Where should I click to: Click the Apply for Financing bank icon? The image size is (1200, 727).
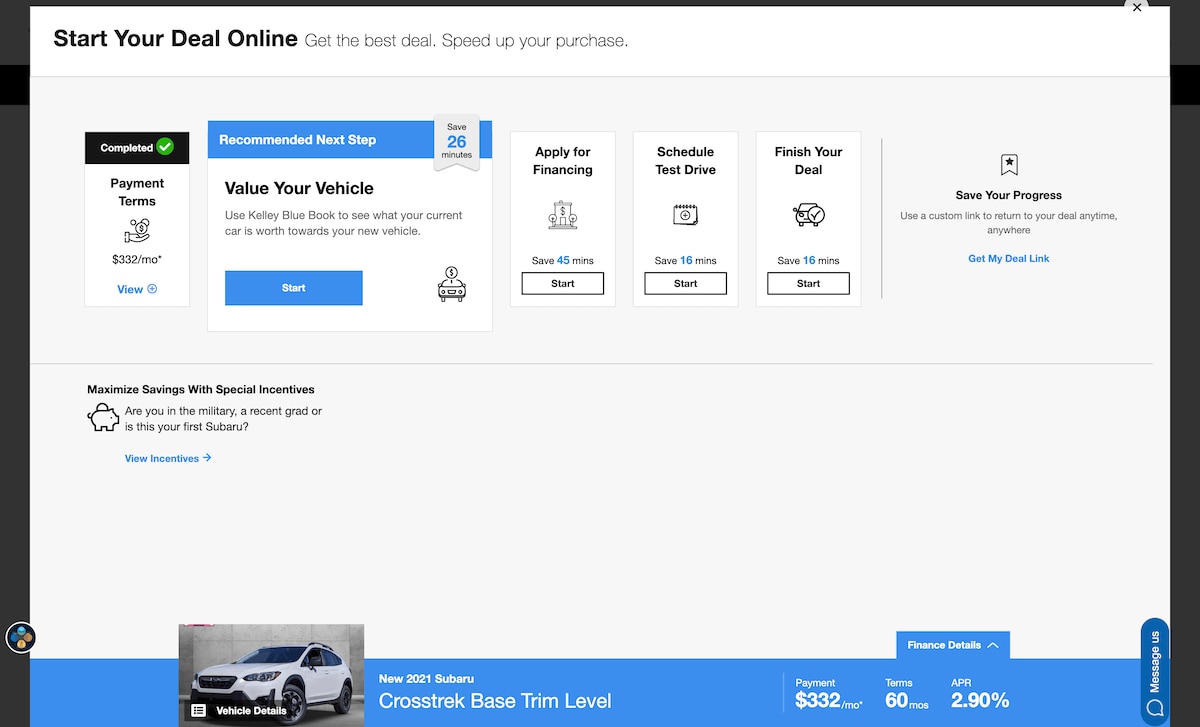coord(562,215)
